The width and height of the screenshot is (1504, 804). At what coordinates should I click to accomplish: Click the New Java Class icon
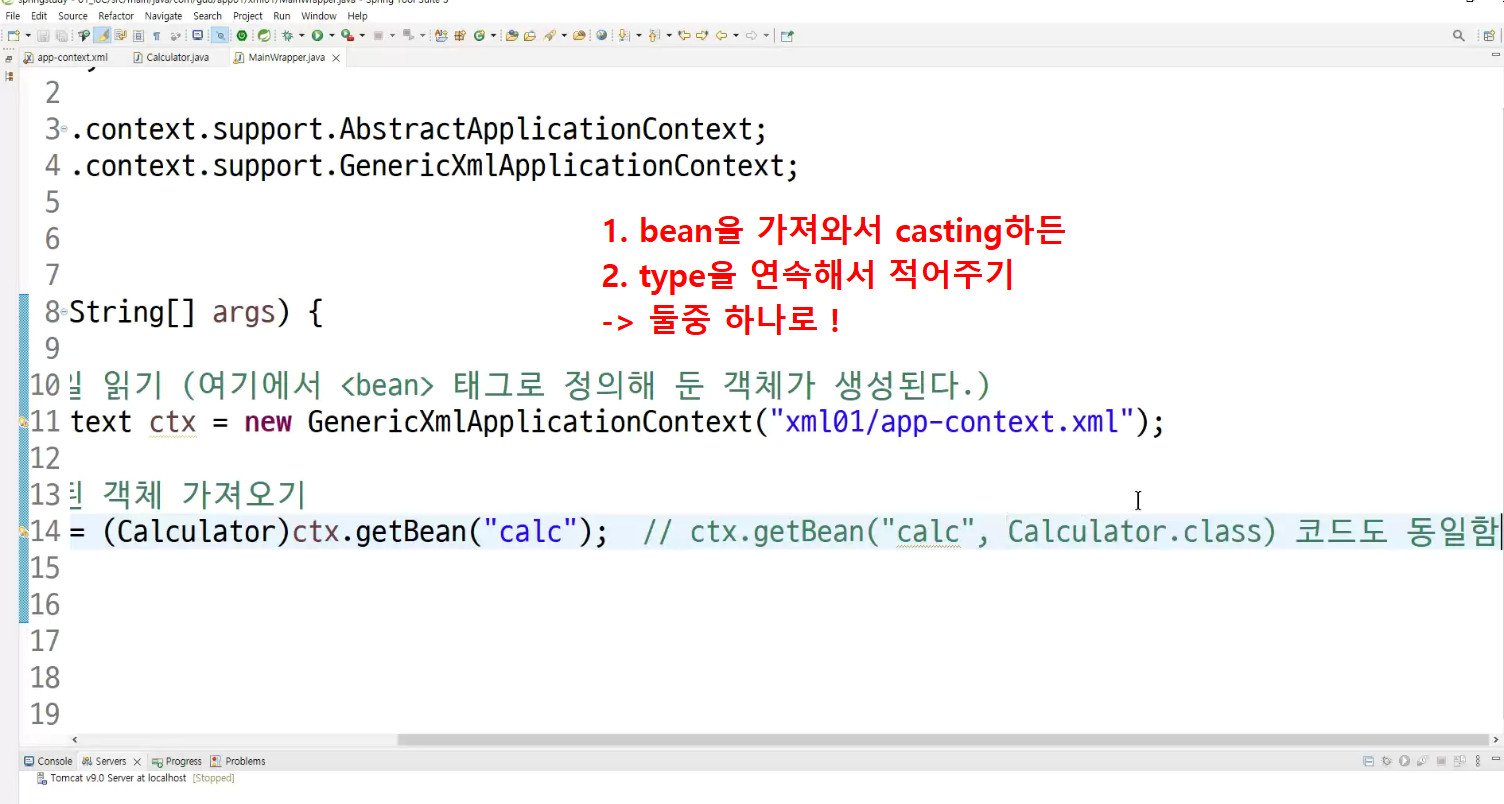pyautogui.click(x=479, y=35)
